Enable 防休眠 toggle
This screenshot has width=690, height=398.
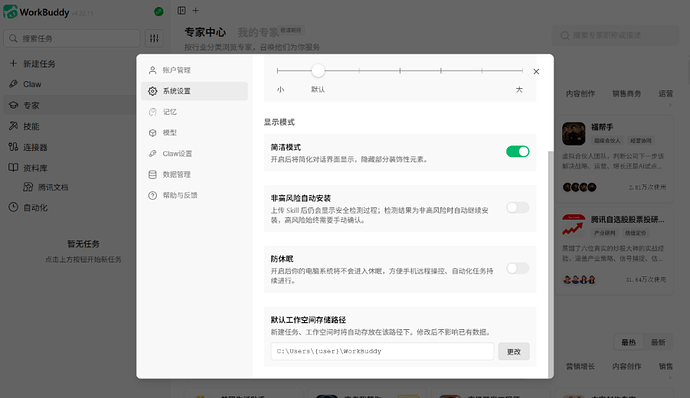pos(518,268)
